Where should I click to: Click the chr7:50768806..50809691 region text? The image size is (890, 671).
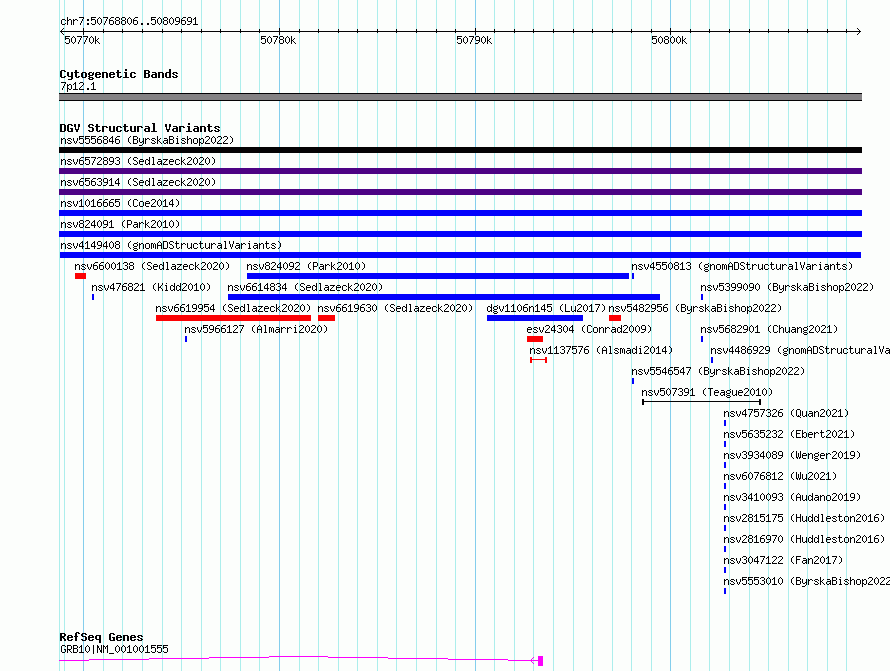tap(129, 21)
